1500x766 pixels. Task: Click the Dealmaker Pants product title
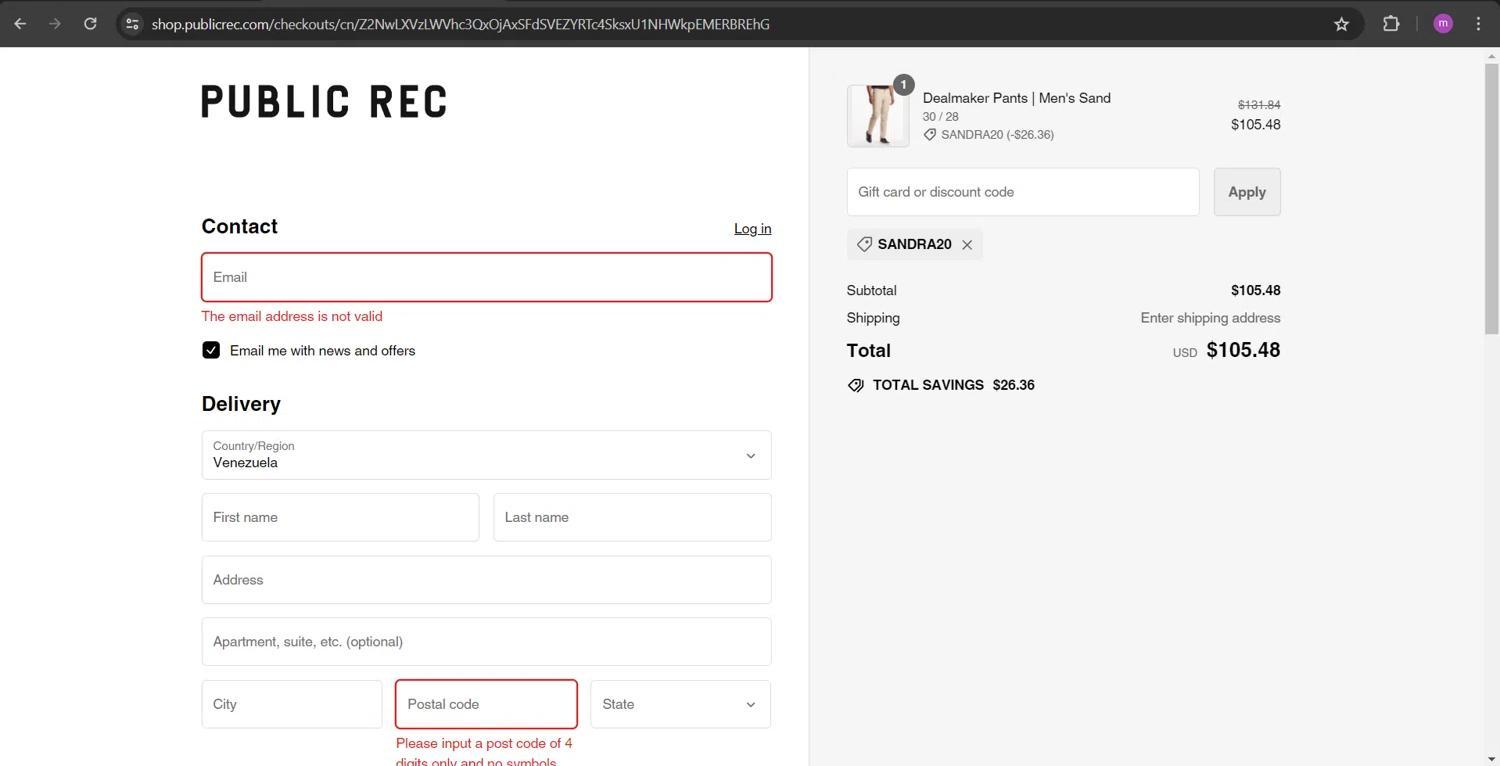pos(1016,98)
